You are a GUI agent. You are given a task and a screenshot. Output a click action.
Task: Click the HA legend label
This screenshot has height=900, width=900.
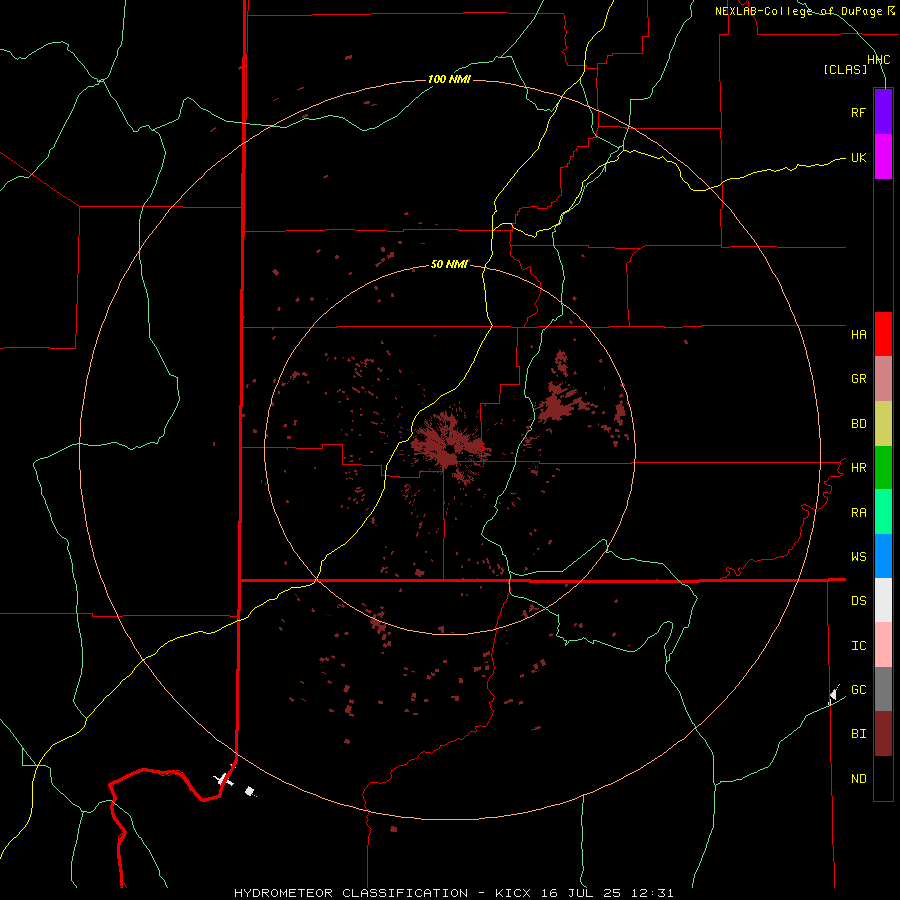click(x=858, y=335)
